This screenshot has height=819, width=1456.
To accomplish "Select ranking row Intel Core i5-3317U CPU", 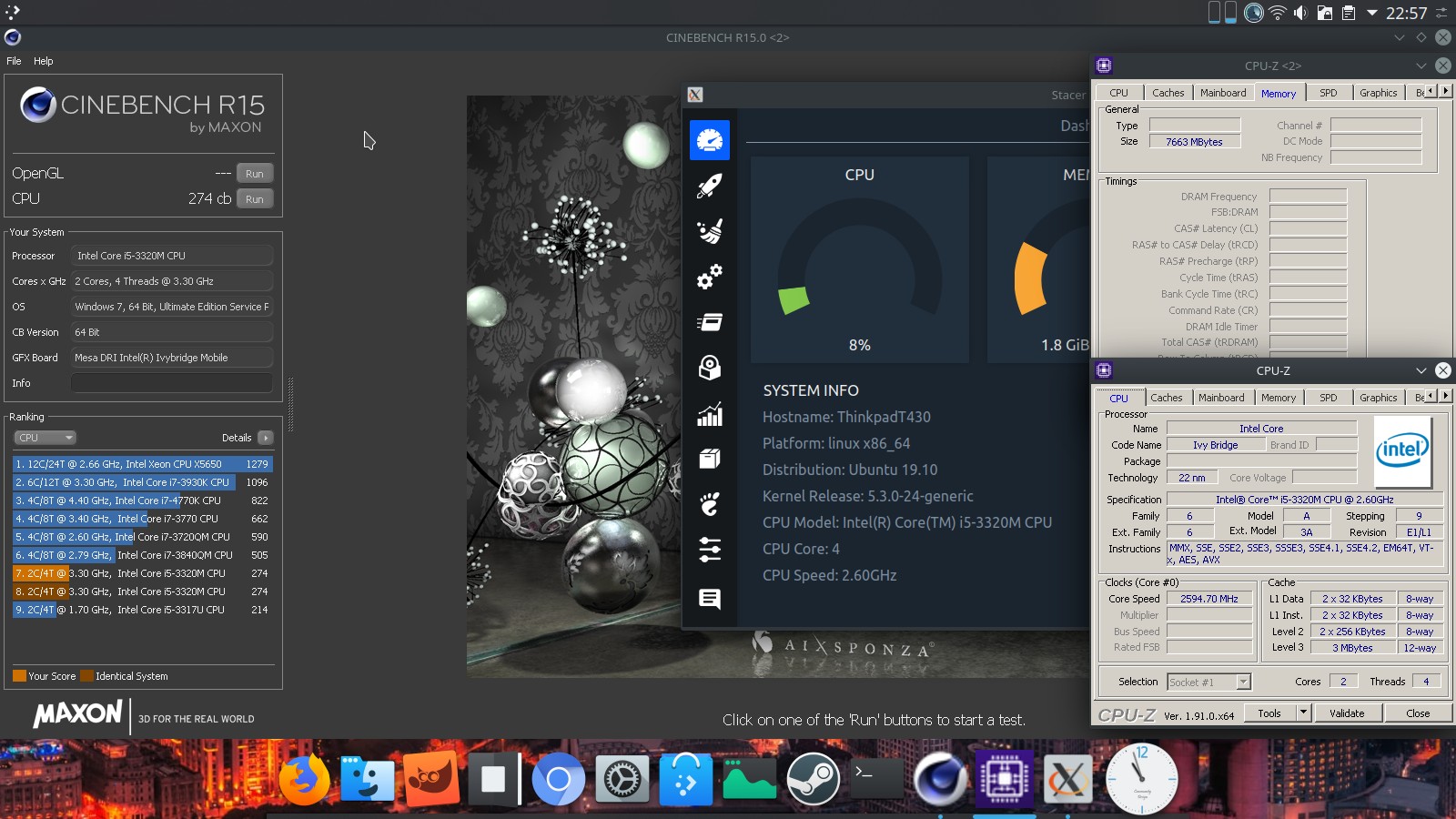I will (142, 610).
